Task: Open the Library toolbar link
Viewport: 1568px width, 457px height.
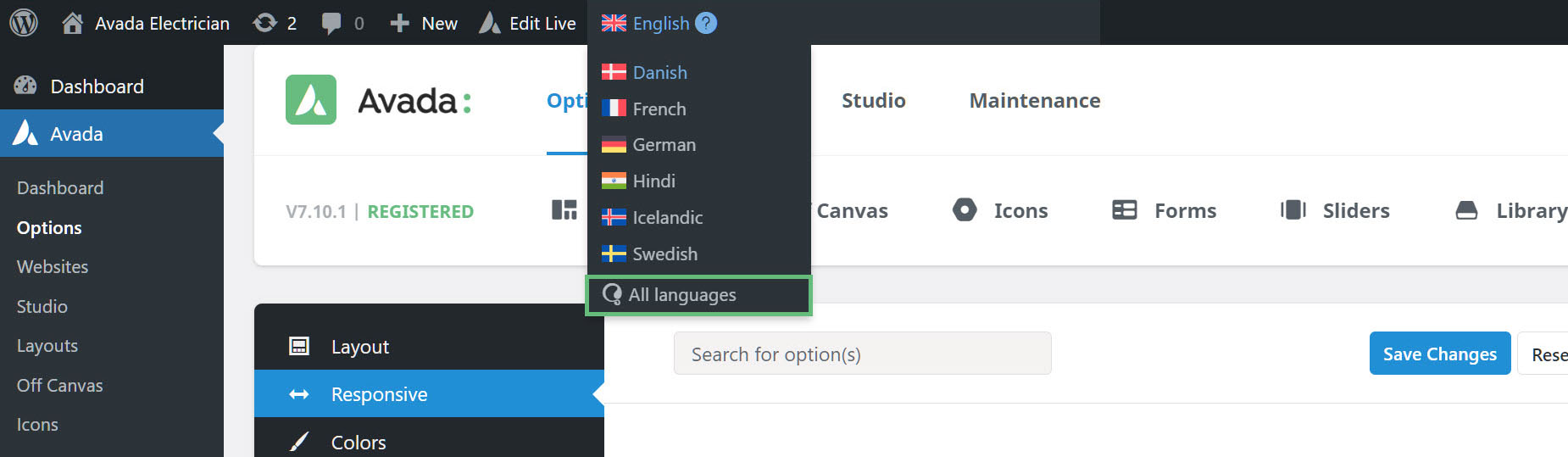Action: pos(1532,210)
